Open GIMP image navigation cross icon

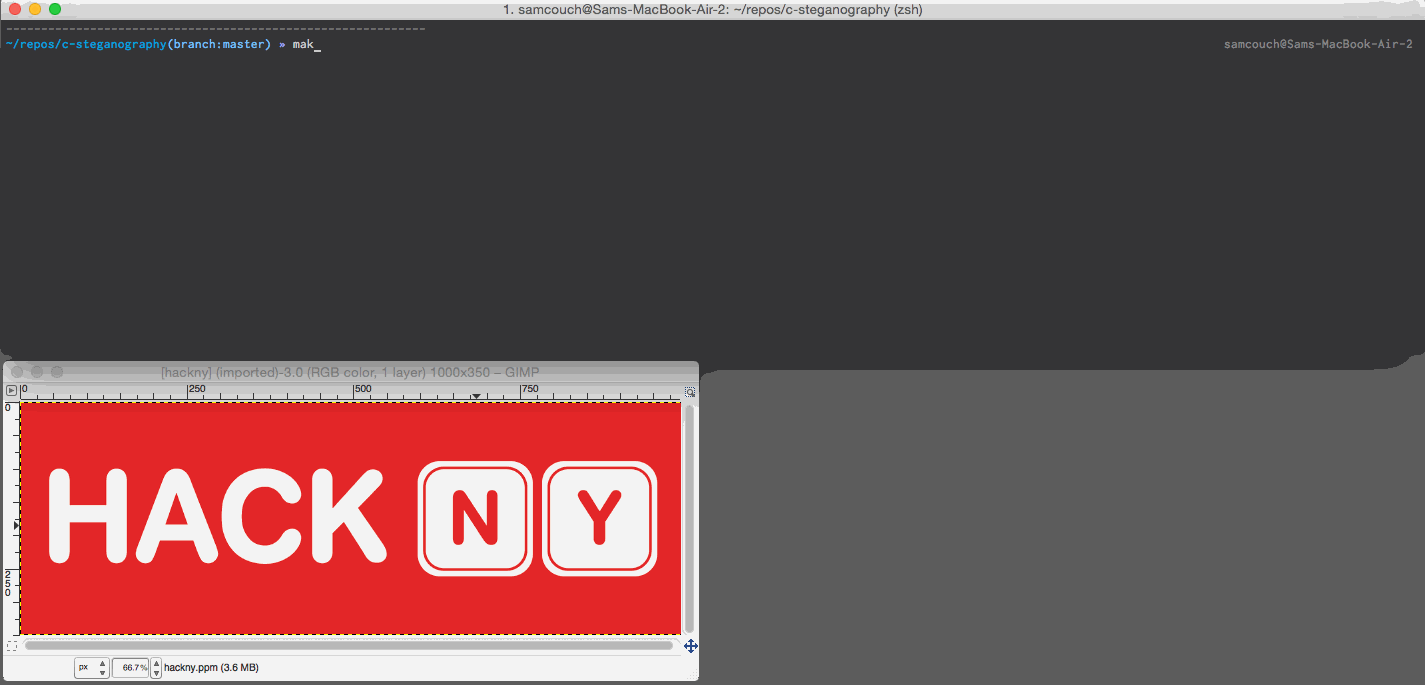click(690, 646)
